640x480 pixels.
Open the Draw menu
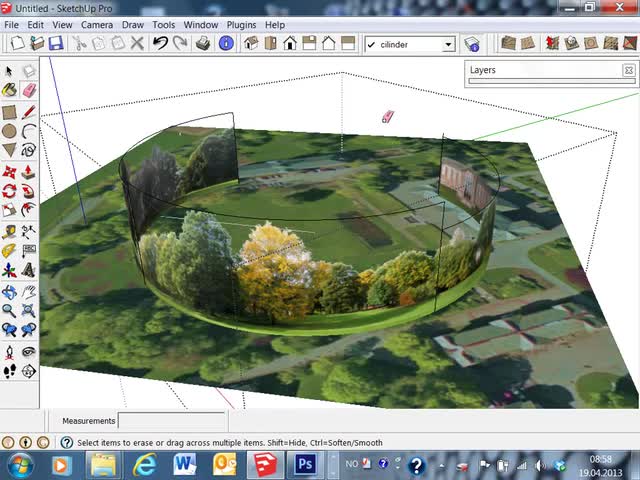(x=132, y=24)
